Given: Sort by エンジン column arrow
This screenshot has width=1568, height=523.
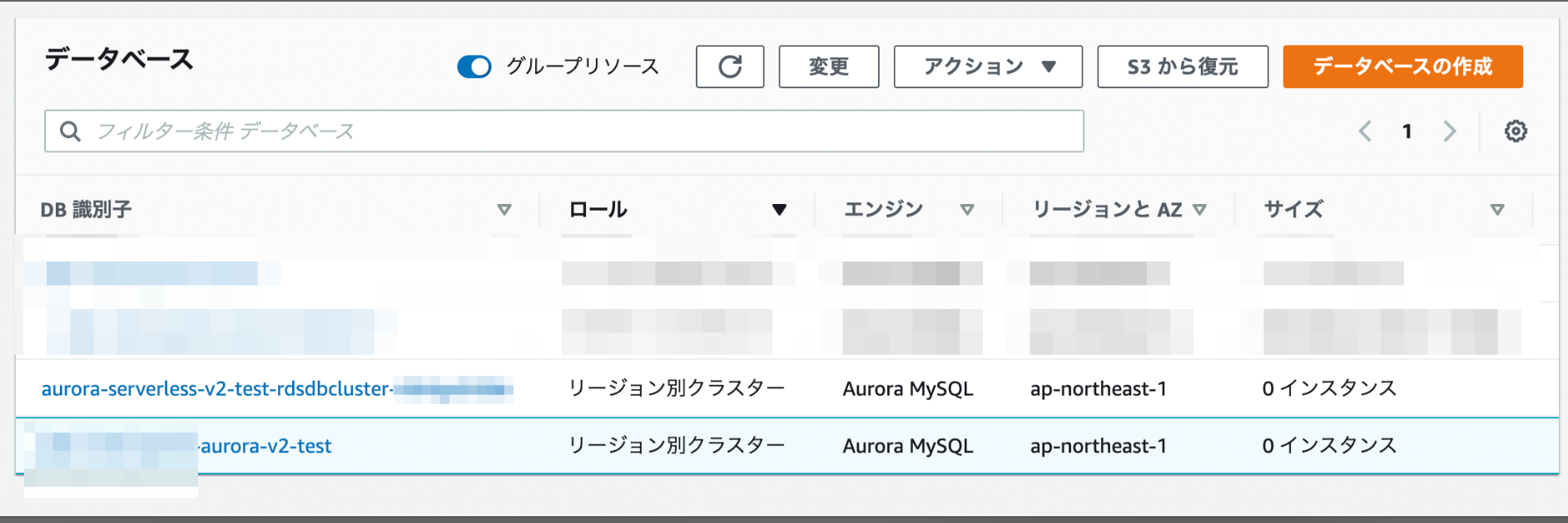Looking at the screenshot, I should (967, 210).
